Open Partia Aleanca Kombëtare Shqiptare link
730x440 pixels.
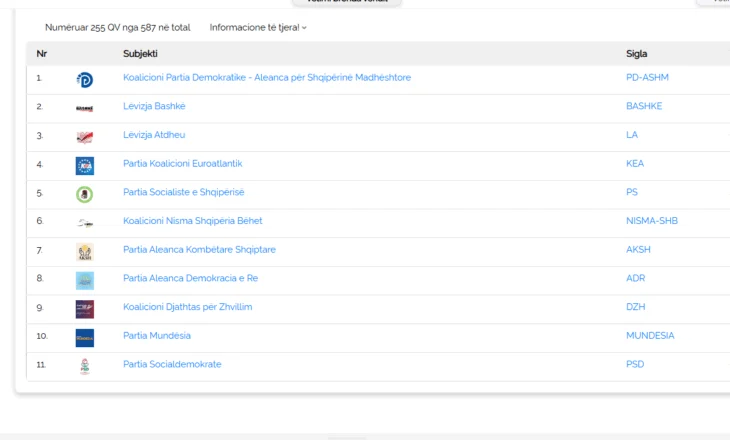click(x=199, y=250)
